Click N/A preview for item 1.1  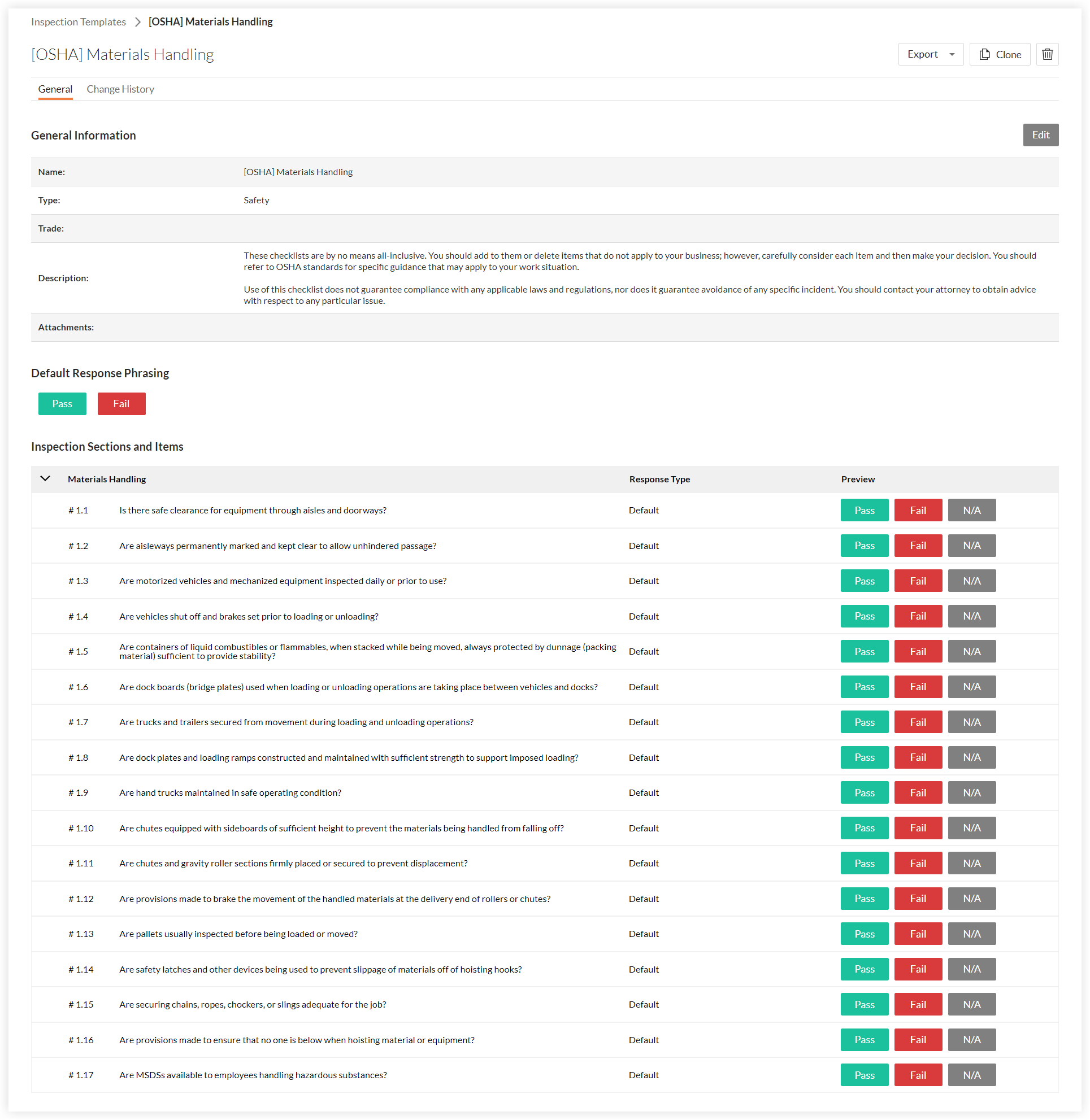coord(971,510)
